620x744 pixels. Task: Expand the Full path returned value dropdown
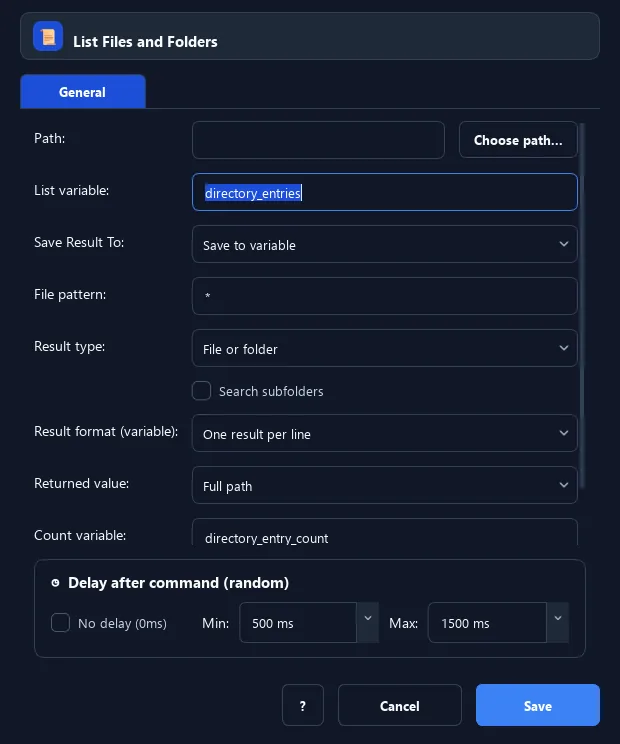point(385,485)
